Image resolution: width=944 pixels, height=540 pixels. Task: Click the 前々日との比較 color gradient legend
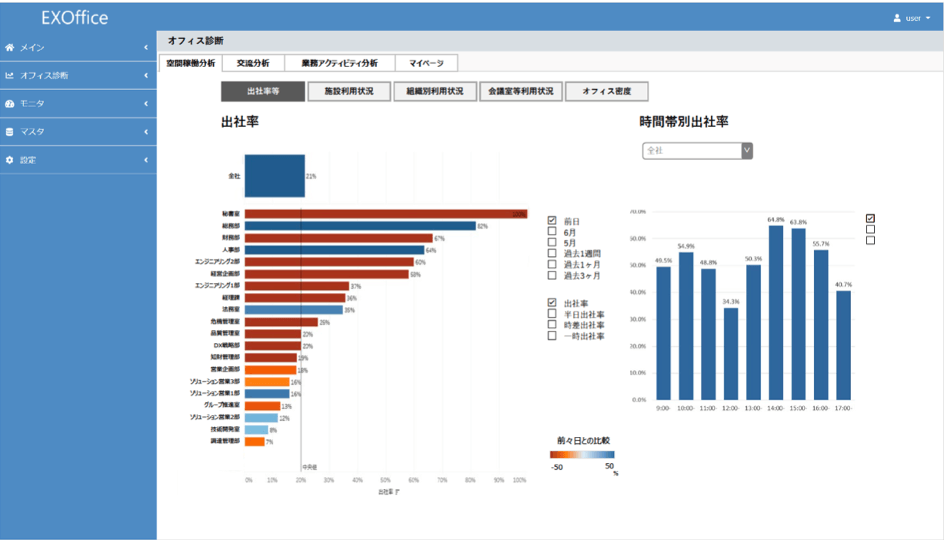pos(582,454)
